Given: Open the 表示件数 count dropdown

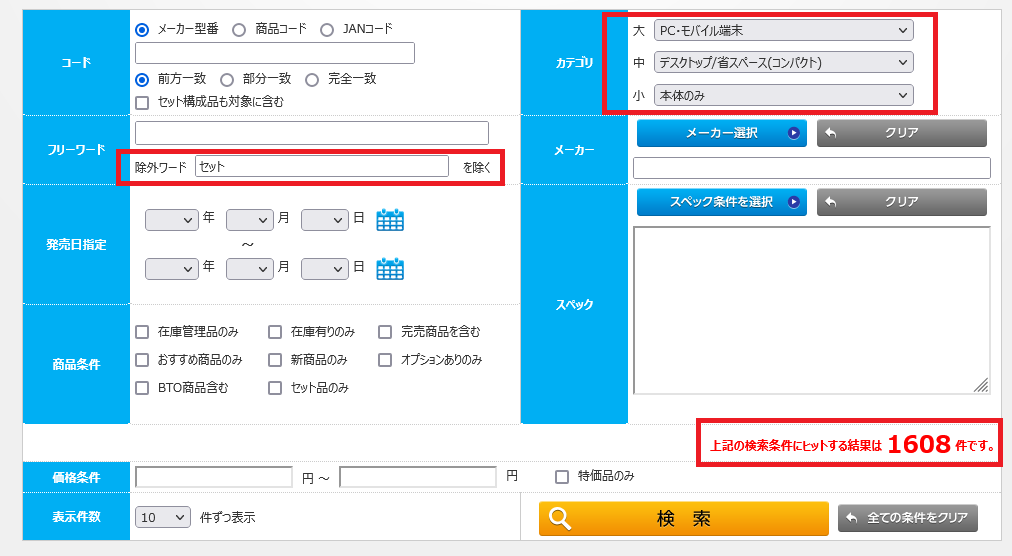Looking at the screenshot, I should [x=163, y=517].
